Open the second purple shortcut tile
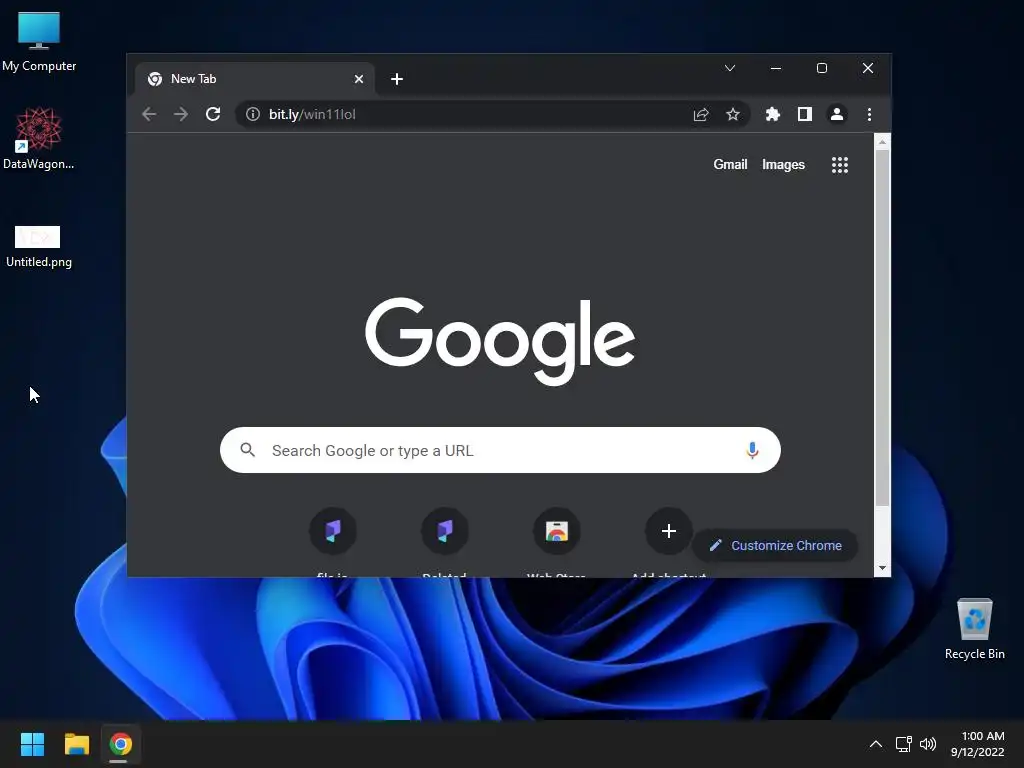The image size is (1024, 768). 445,531
